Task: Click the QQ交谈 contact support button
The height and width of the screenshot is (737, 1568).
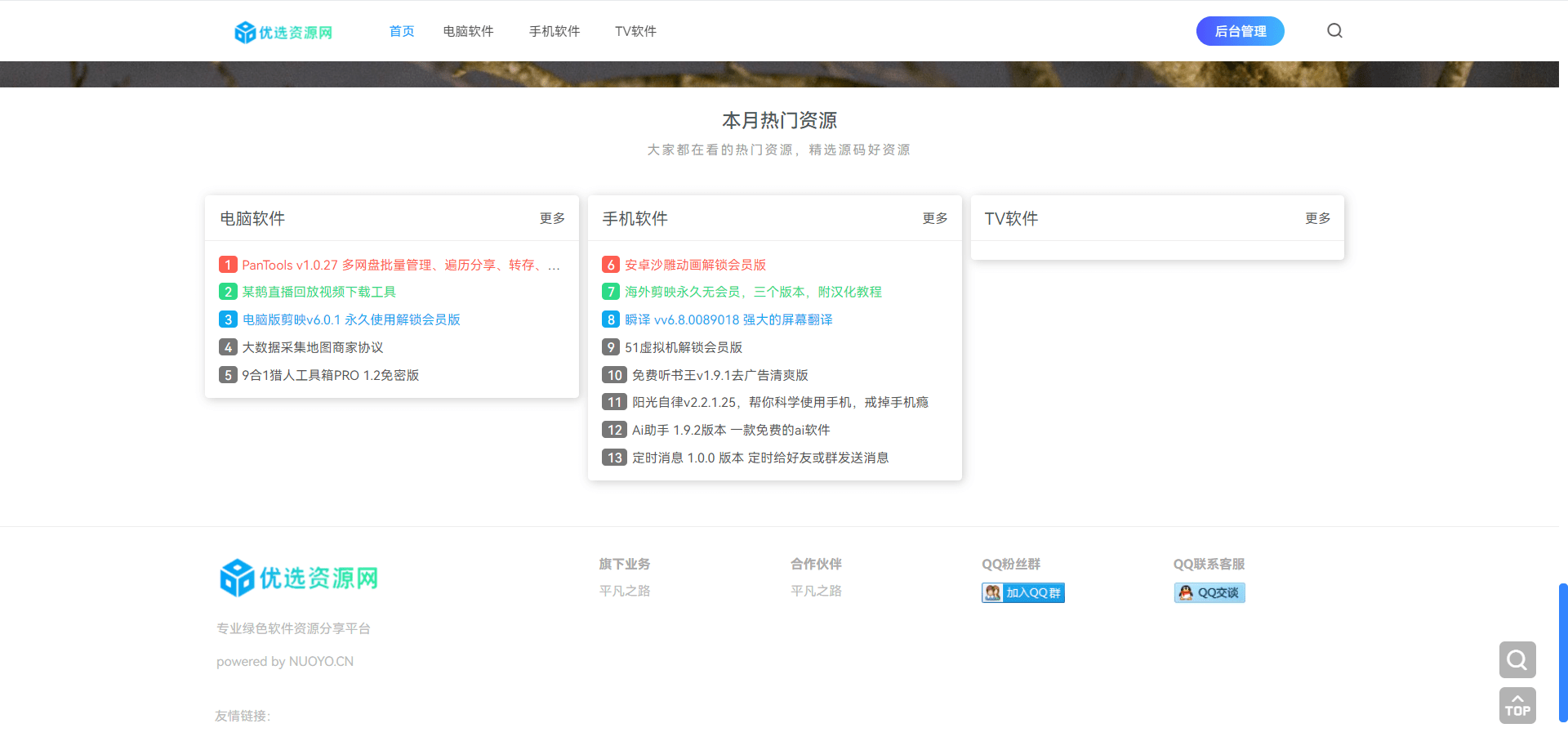Action: pos(1209,592)
